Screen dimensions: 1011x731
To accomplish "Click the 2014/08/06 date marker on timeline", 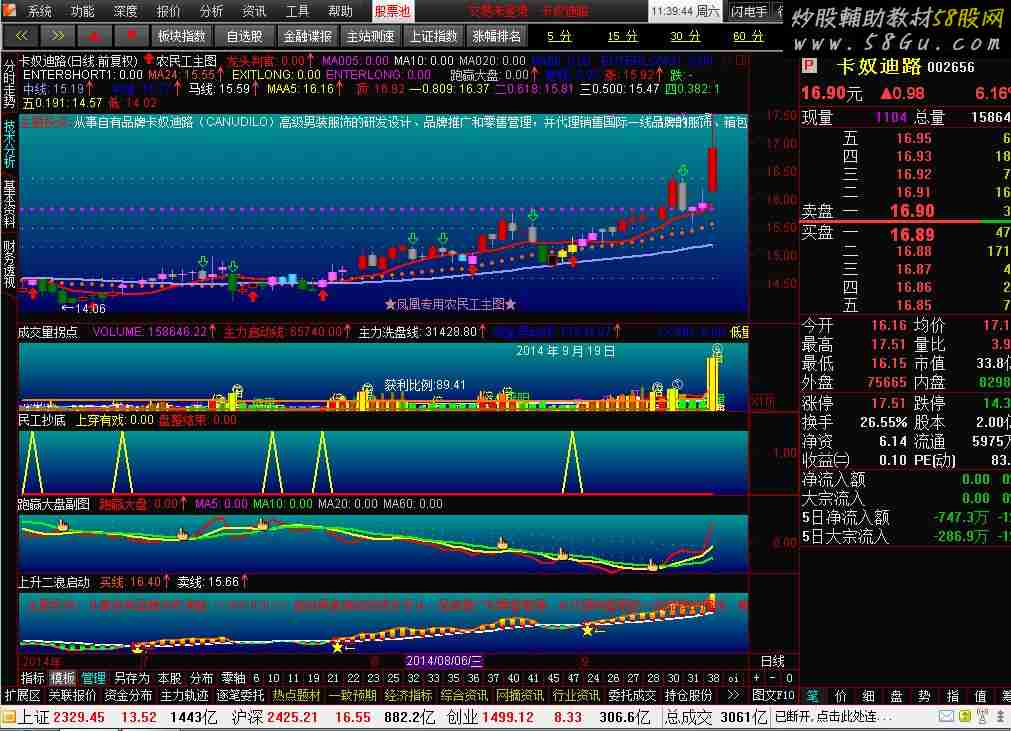I will 444,661.
